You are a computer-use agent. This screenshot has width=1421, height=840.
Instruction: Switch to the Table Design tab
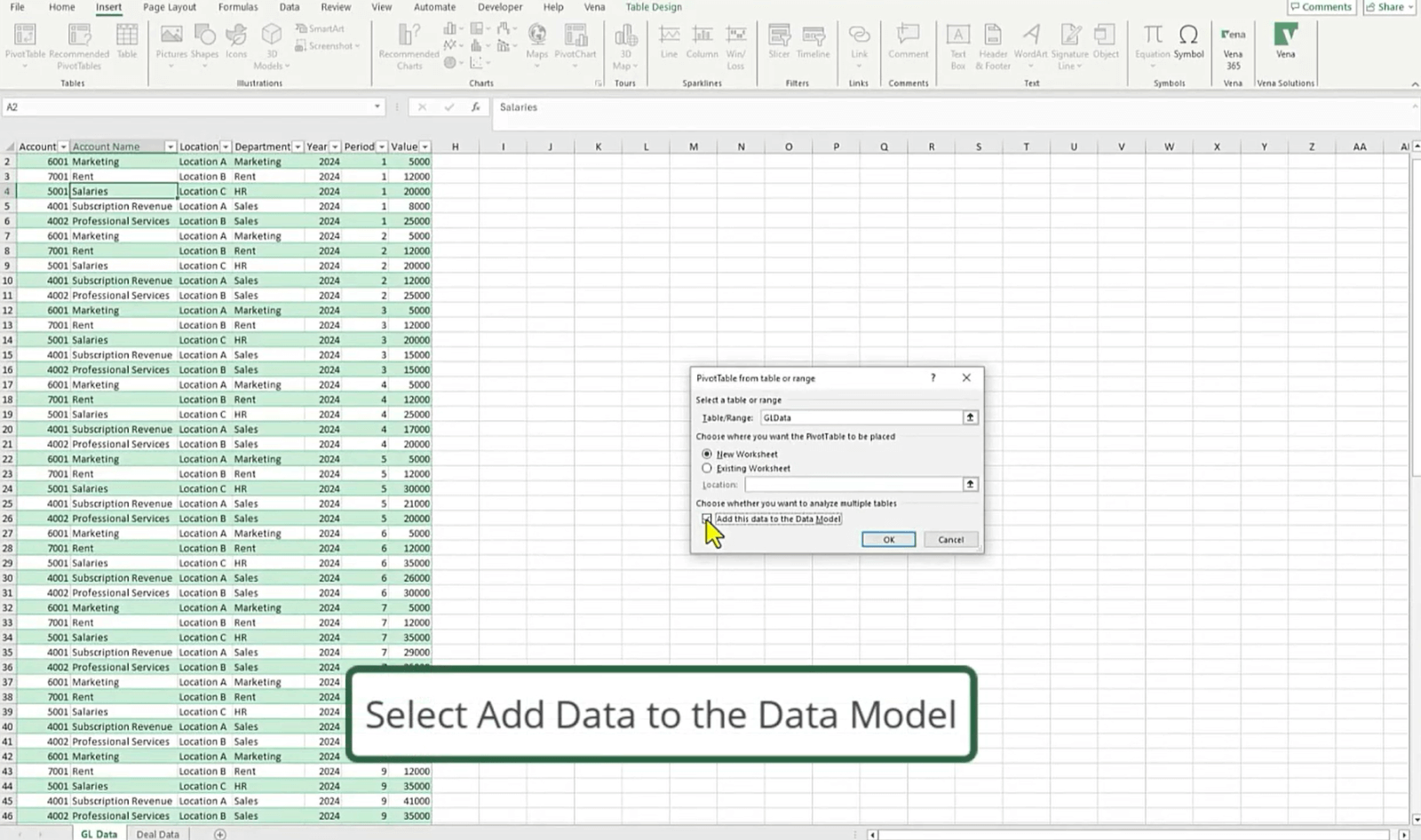pos(653,7)
